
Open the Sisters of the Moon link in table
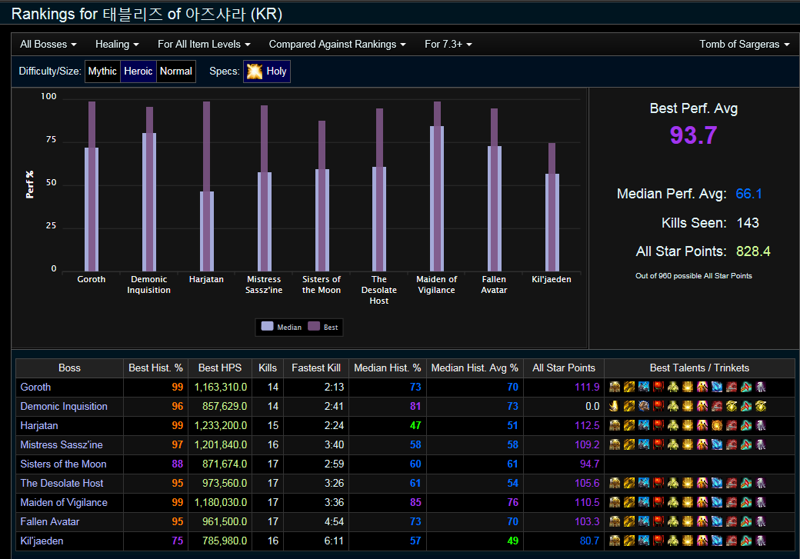click(x=63, y=464)
